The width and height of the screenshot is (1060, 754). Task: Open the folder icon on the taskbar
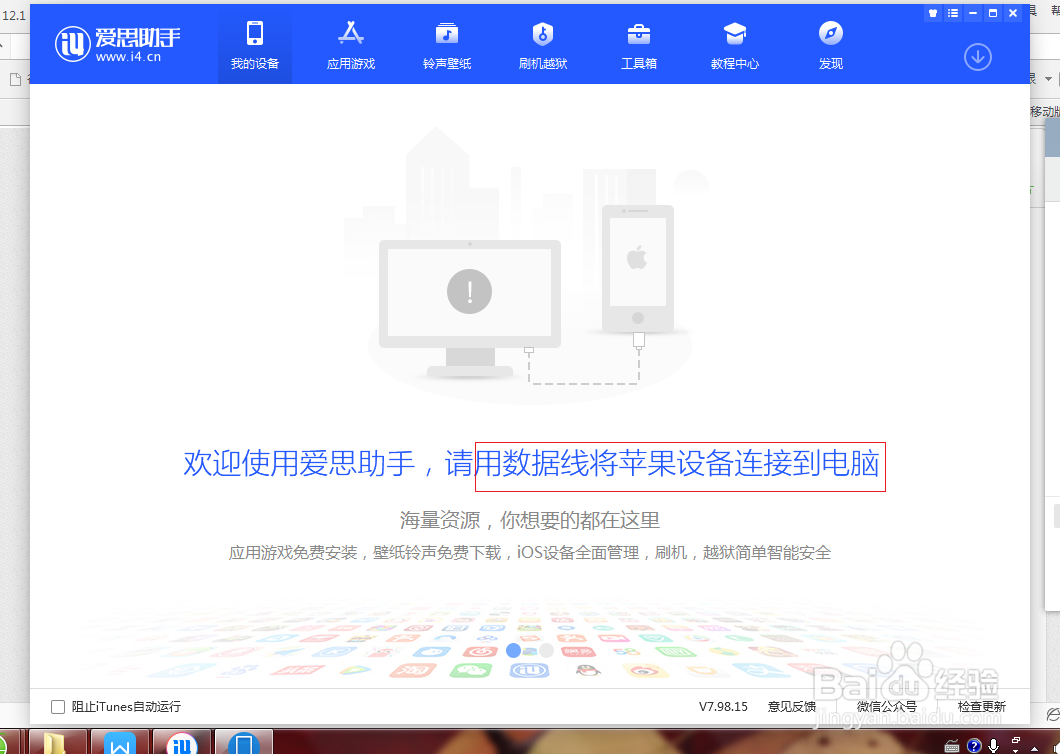point(55,742)
